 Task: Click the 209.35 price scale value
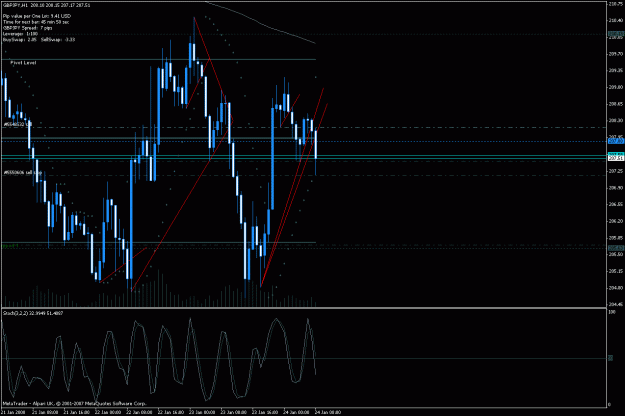point(616,71)
